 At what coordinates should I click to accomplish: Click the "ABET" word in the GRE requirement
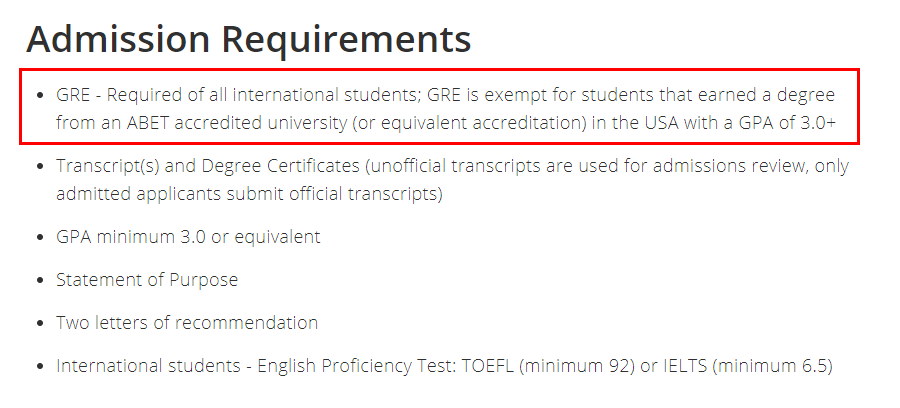click(148, 123)
